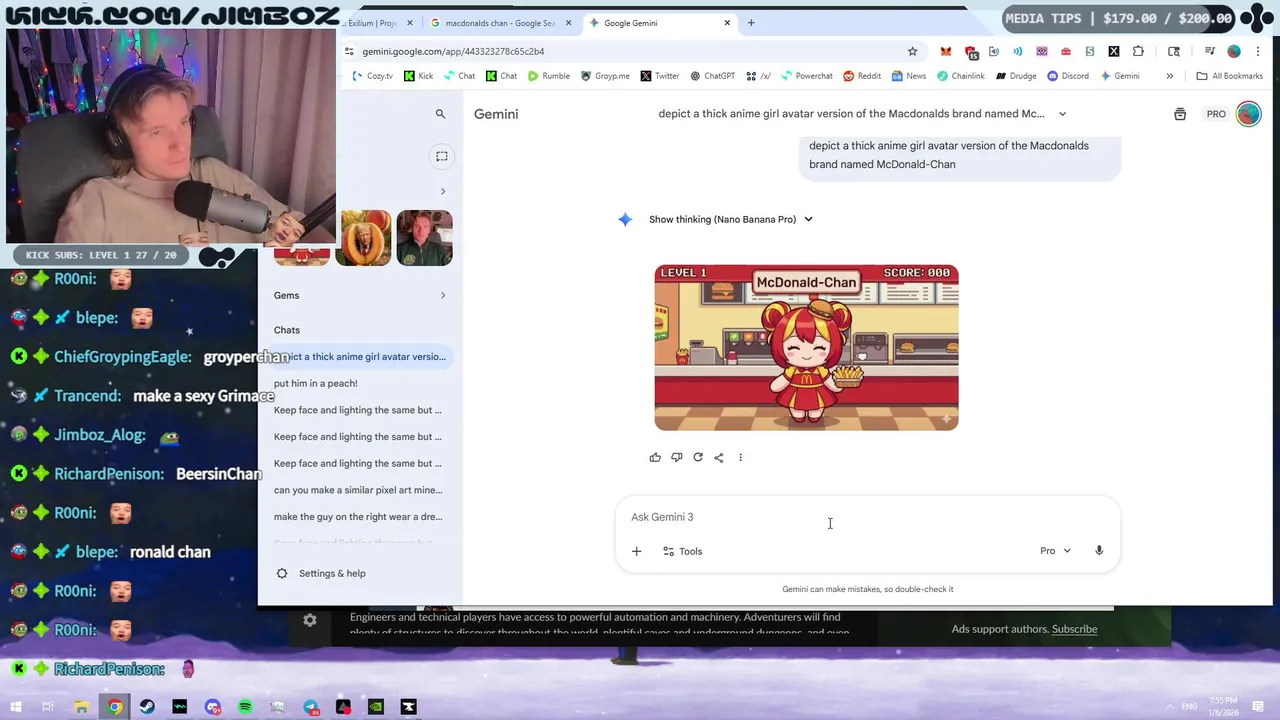Open the Cozy.tv bookmark
Viewport: 1280px width, 720px height.
tap(372, 76)
